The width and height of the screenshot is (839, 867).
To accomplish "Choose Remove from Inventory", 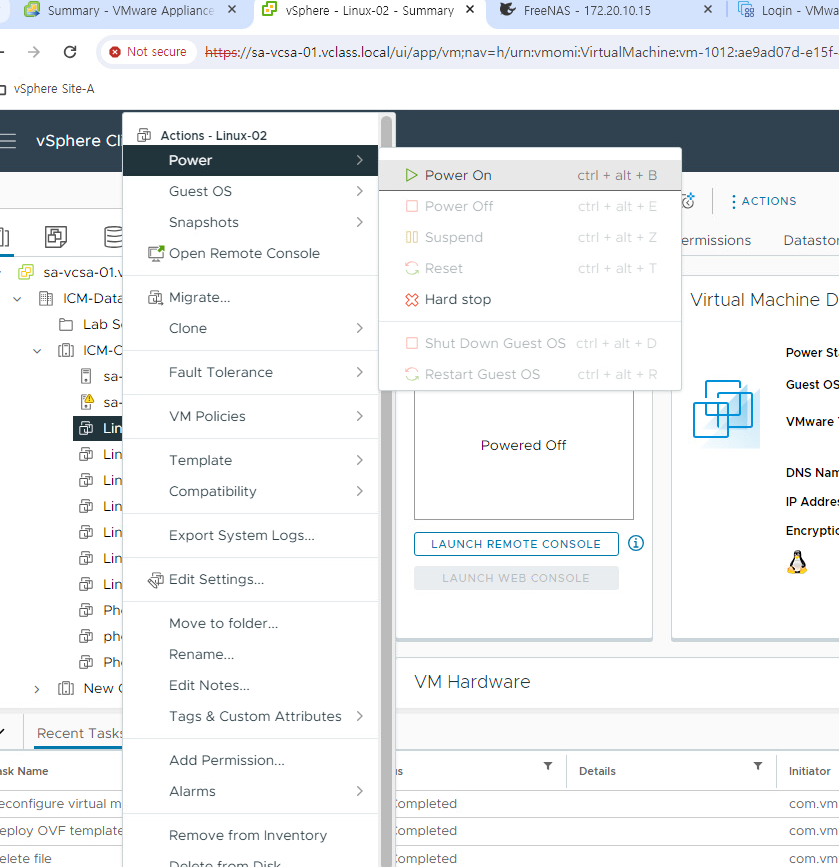I will (251, 835).
